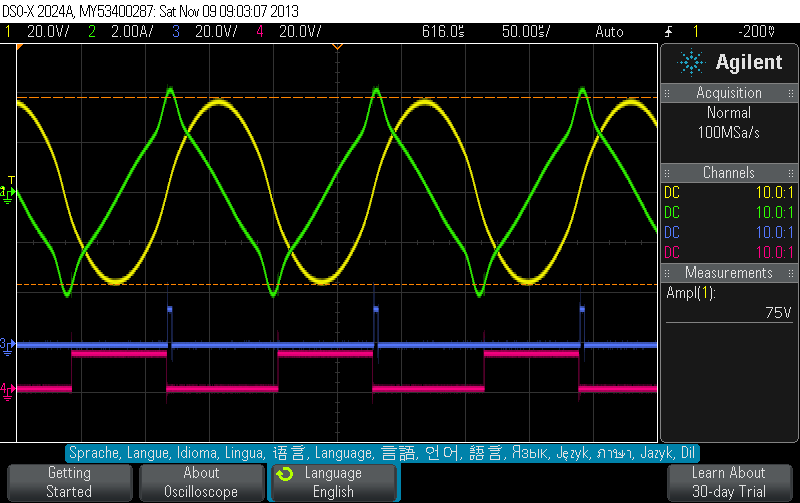
Task: Click the DSO-X 2024A title timestamp text
Action: click(x=151, y=11)
